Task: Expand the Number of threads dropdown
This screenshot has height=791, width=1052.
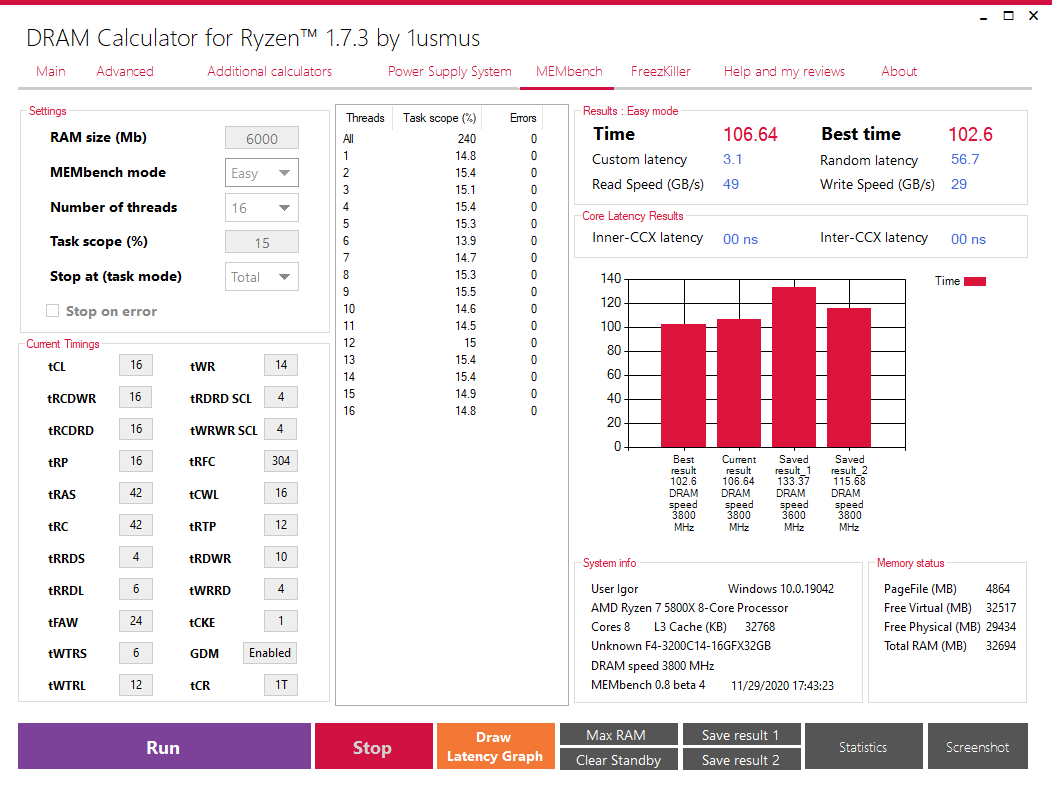Action: pos(262,208)
